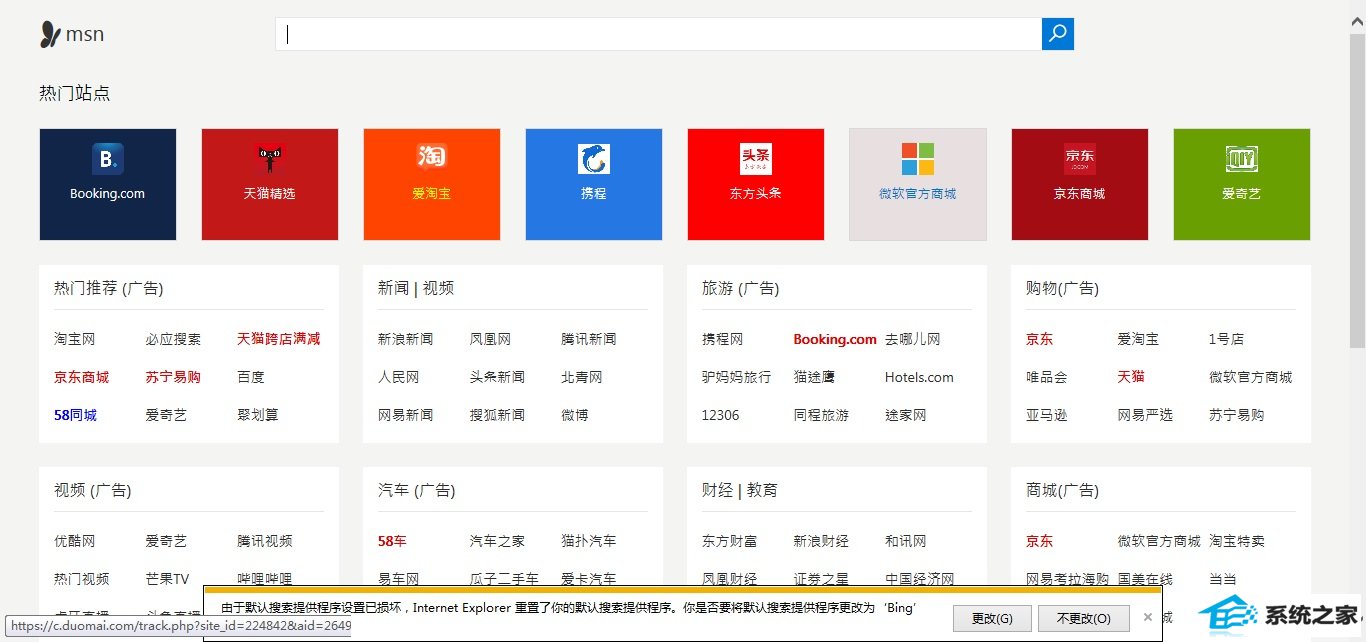Open 腾讯视频 link
1366x642 pixels.
click(x=265, y=541)
